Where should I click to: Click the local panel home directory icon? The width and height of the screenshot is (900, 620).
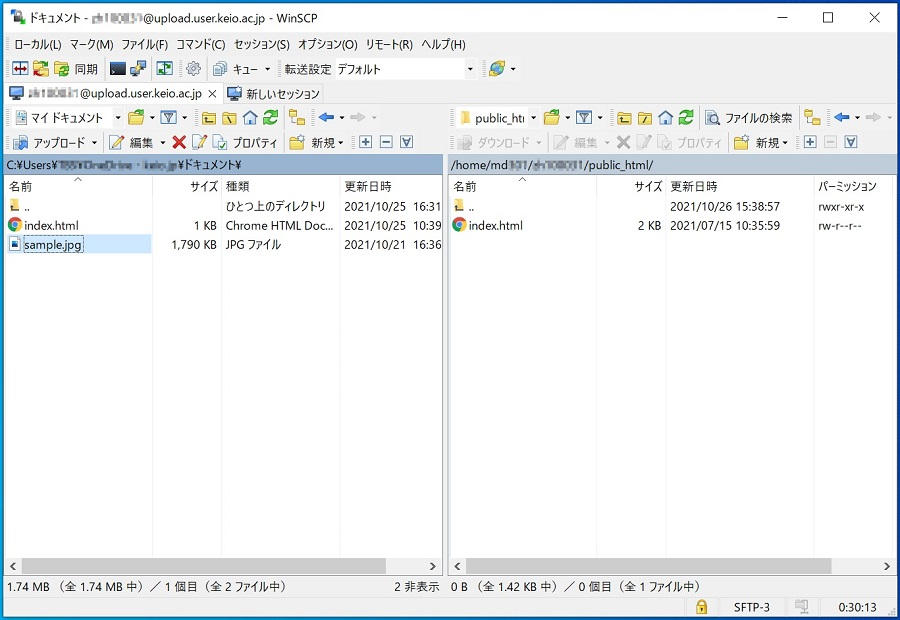[x=250, y=118]
